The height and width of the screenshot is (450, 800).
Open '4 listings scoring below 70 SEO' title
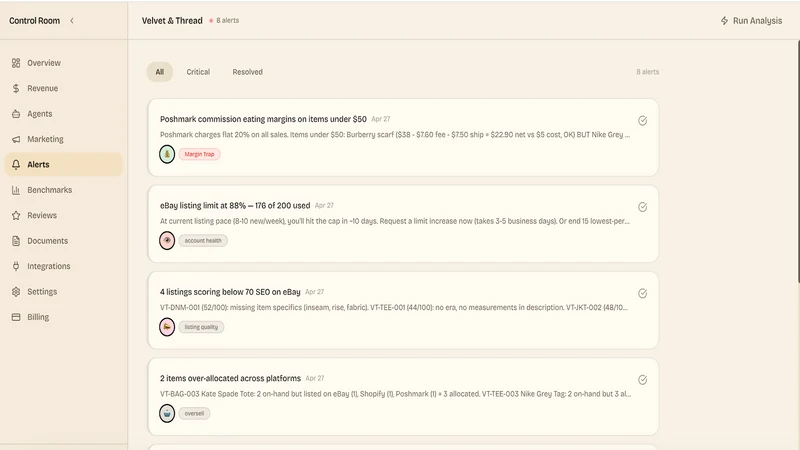(x=230, y=292)
